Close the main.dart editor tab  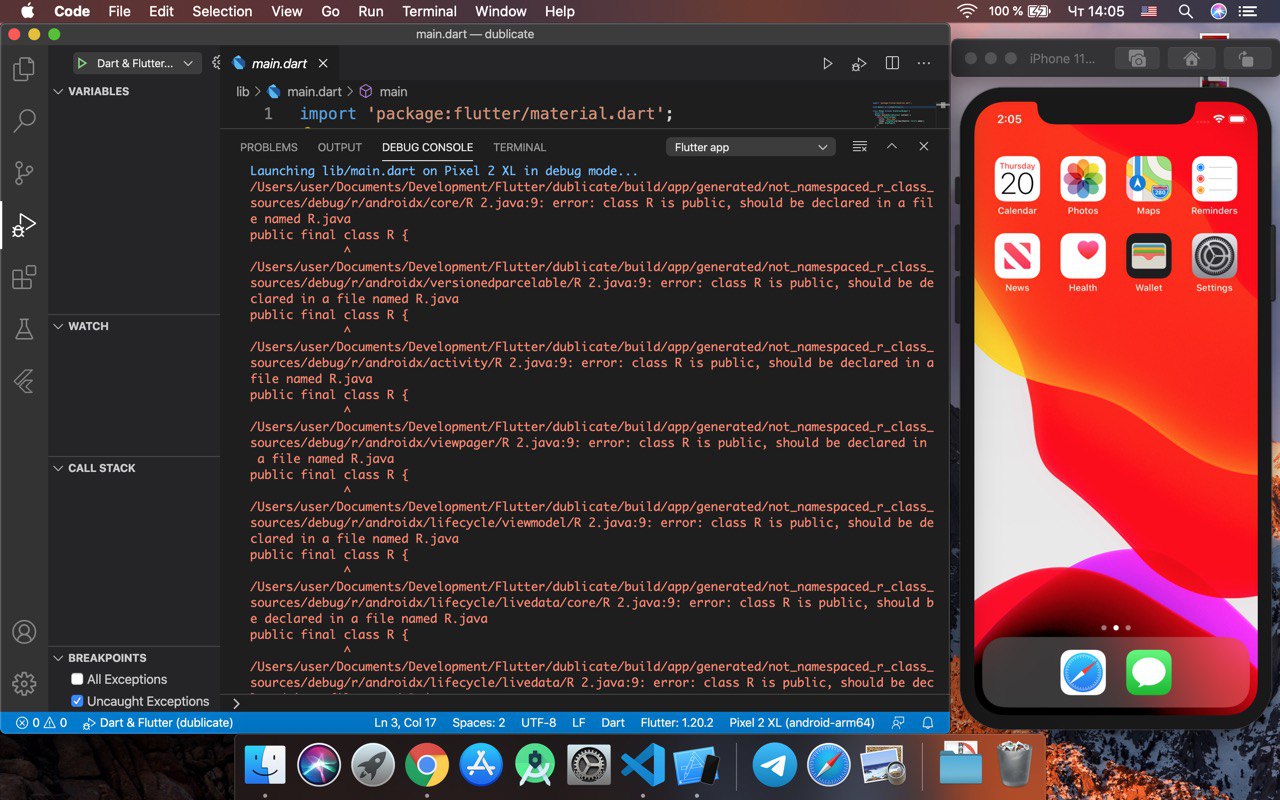point(323,63)
